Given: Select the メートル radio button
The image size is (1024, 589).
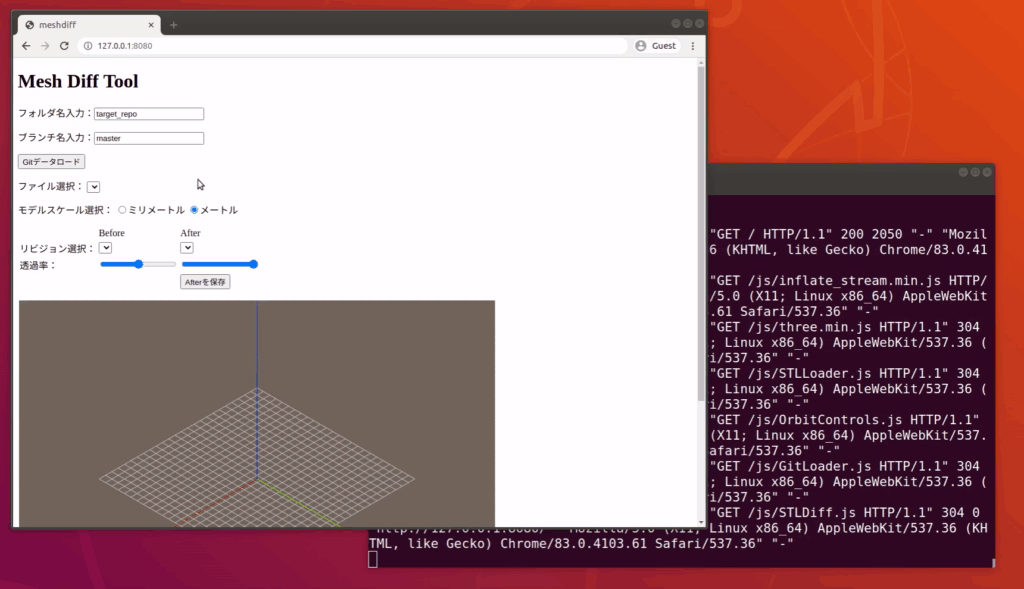Looking at the screenshot, I should (194, 210).
